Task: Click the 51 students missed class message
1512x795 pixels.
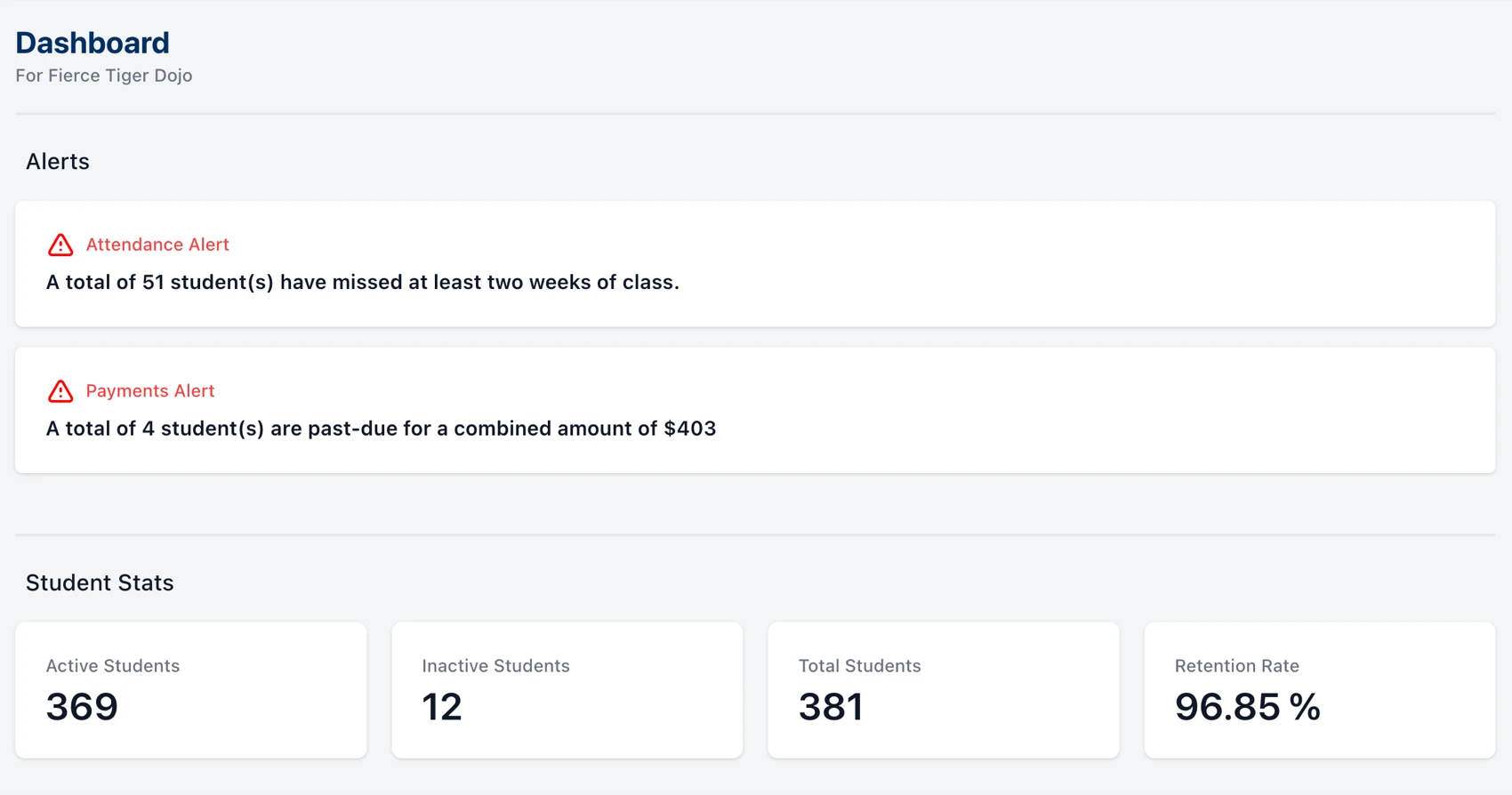Action: (x=362, y=282)
